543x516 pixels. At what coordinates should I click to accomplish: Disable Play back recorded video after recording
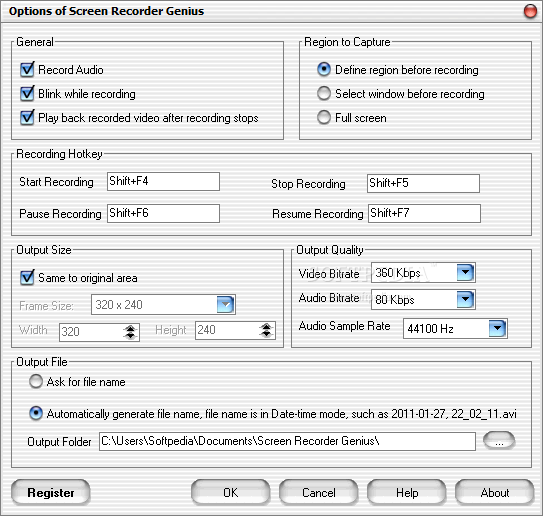pos(27,117)
